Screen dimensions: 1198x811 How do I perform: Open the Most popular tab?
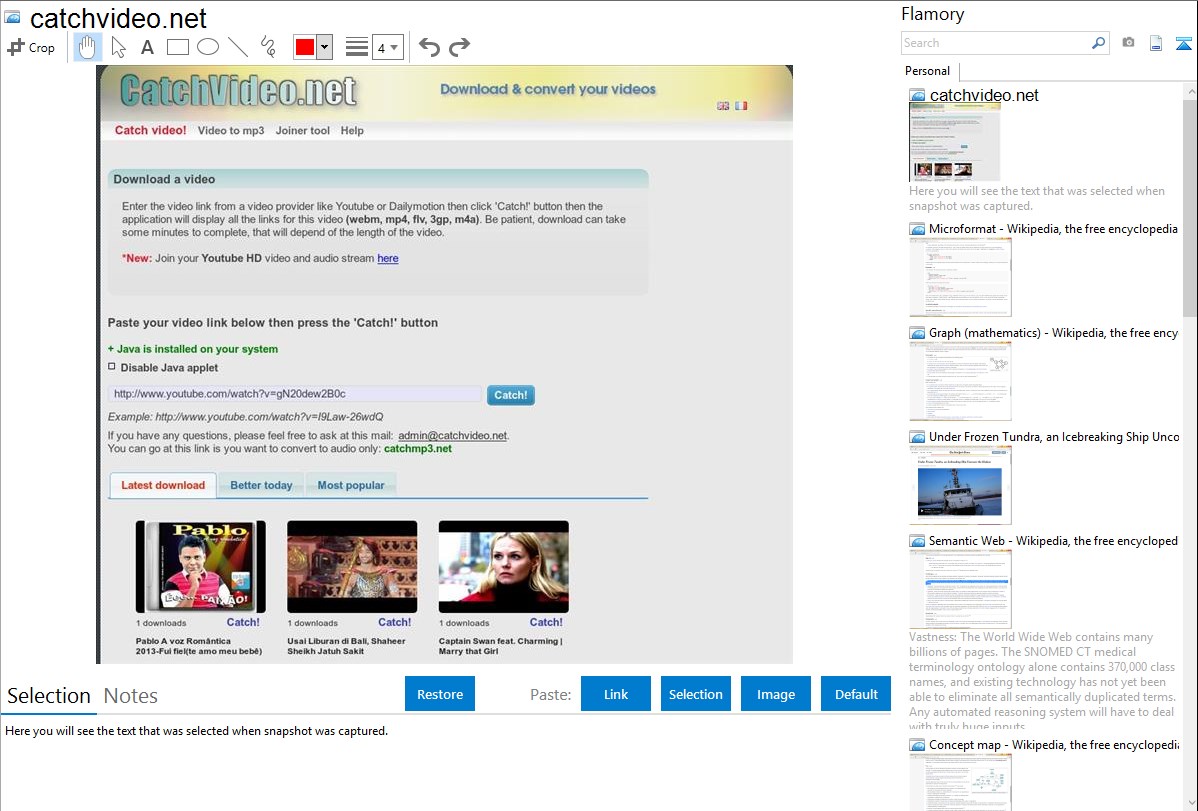point(351,485)
